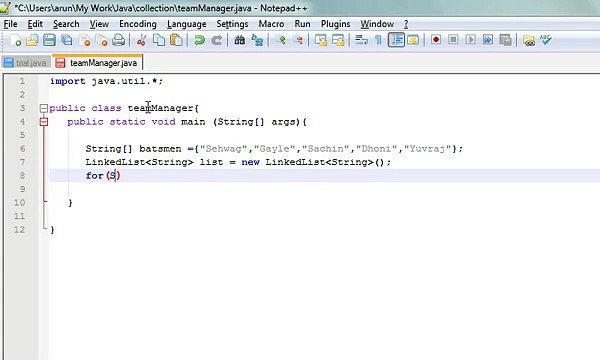The width and height of the screenshot is (600, 360).
Task: Open the Plugins menu
Action: 336,24
